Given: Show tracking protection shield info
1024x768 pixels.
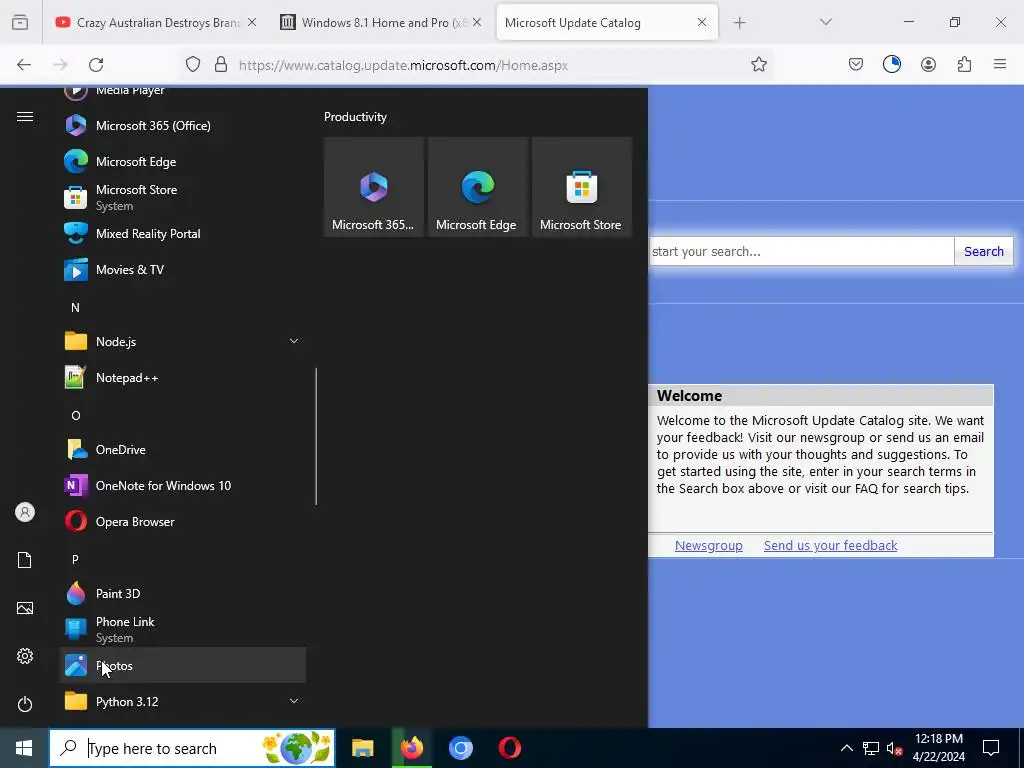Looking at the screenshot, I should 193,64.
